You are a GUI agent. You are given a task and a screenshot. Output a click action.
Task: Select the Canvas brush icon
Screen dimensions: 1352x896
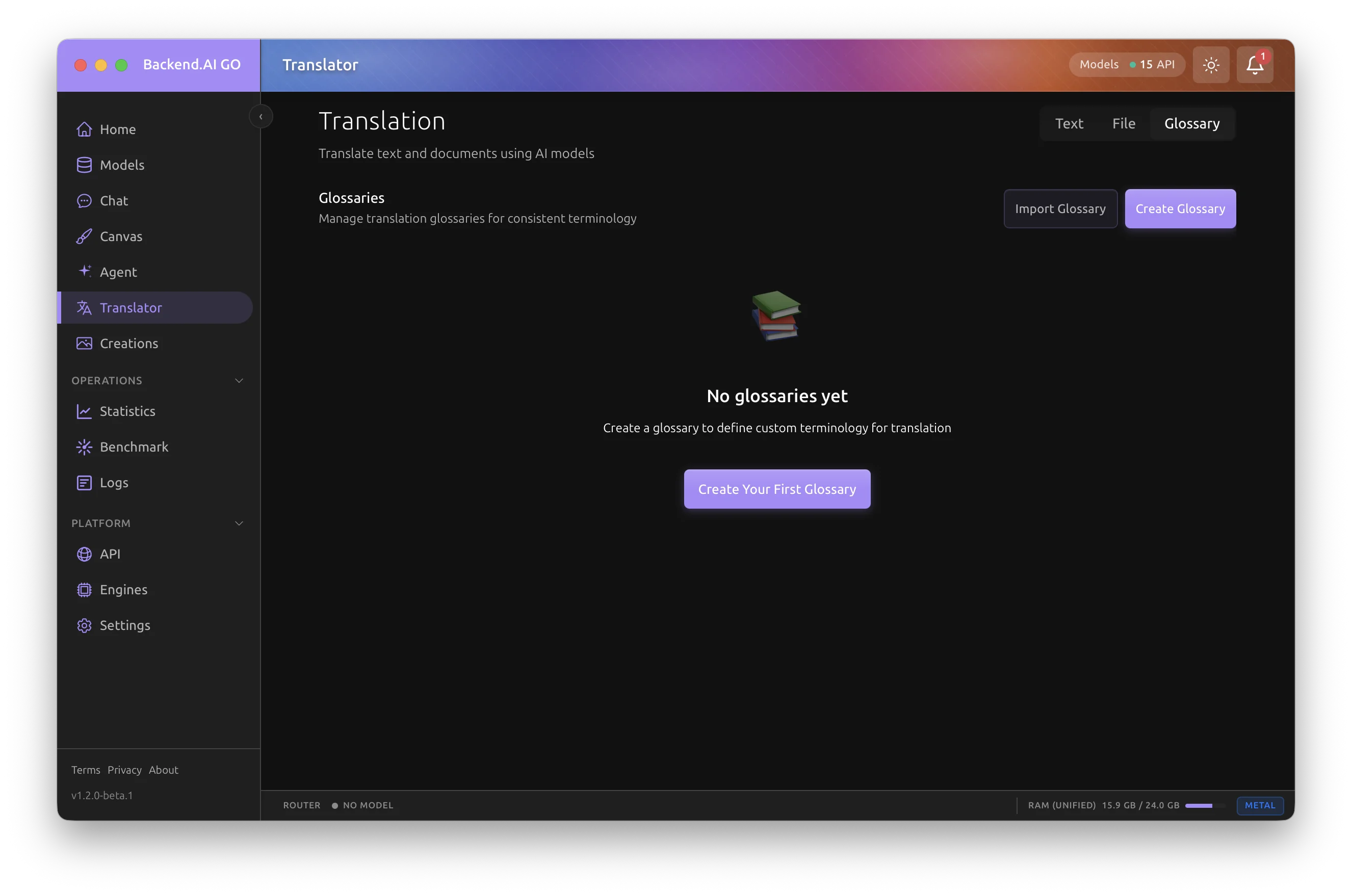point(84,236)
